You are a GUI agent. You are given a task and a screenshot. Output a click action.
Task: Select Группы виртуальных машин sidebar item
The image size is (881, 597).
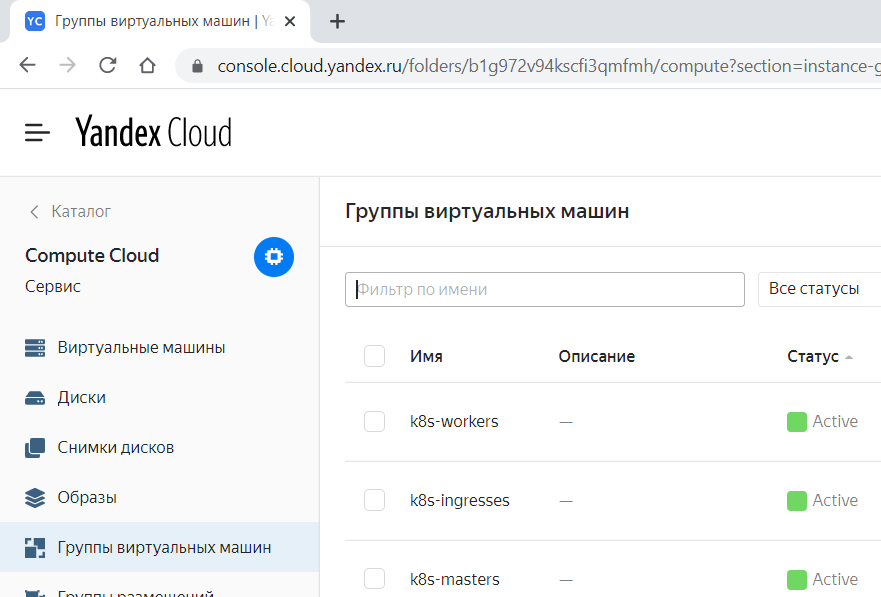point(160,547)
